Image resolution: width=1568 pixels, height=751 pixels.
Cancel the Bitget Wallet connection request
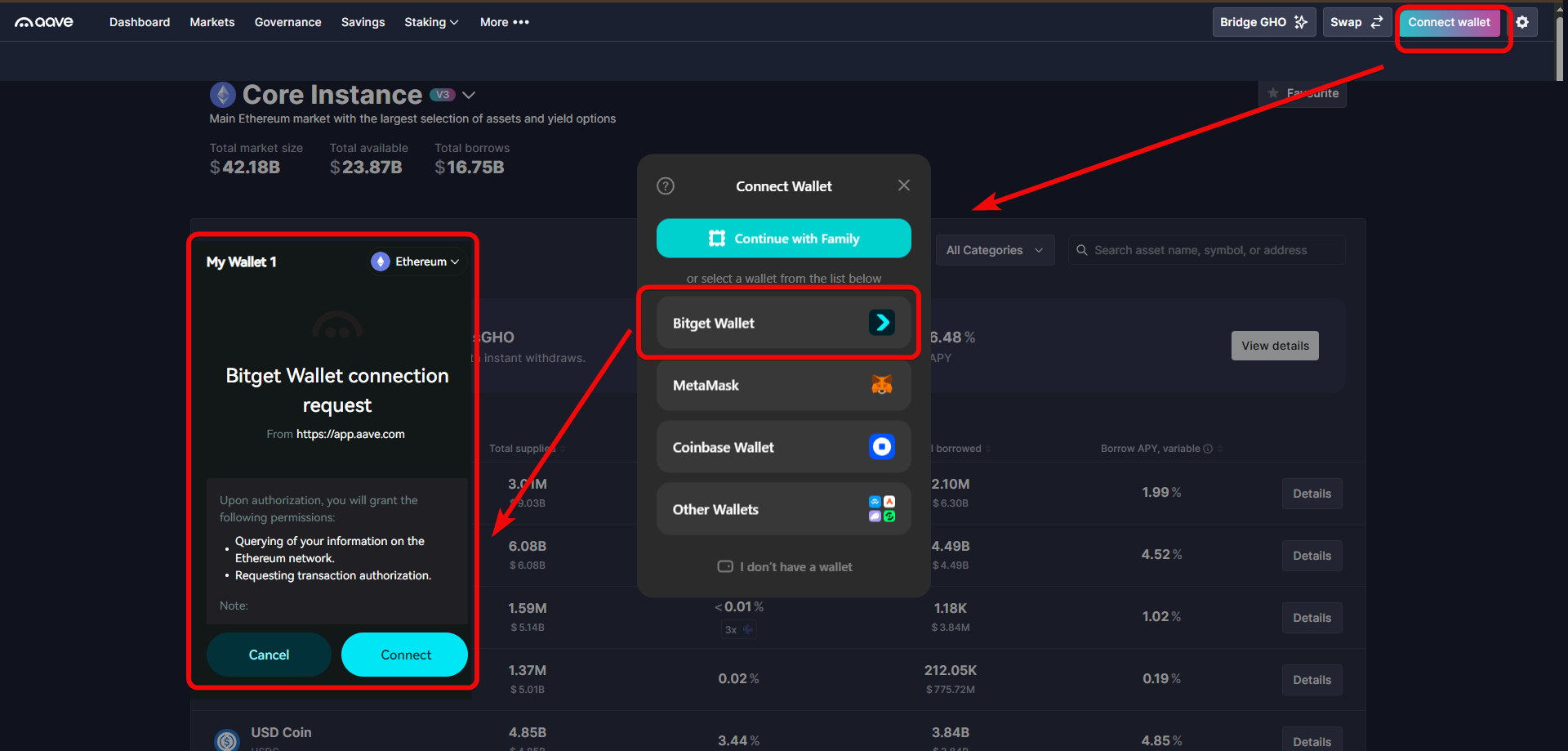coord(269,655)
